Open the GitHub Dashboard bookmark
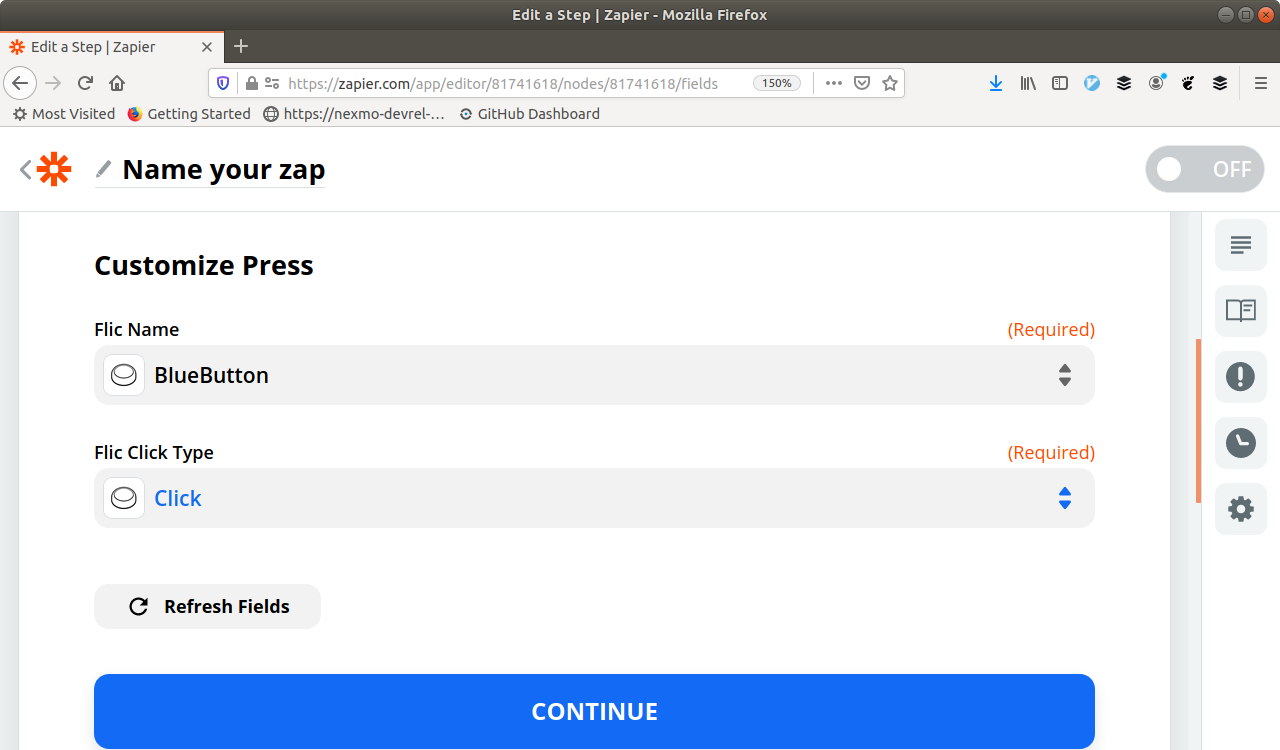 tap(529, 114)
